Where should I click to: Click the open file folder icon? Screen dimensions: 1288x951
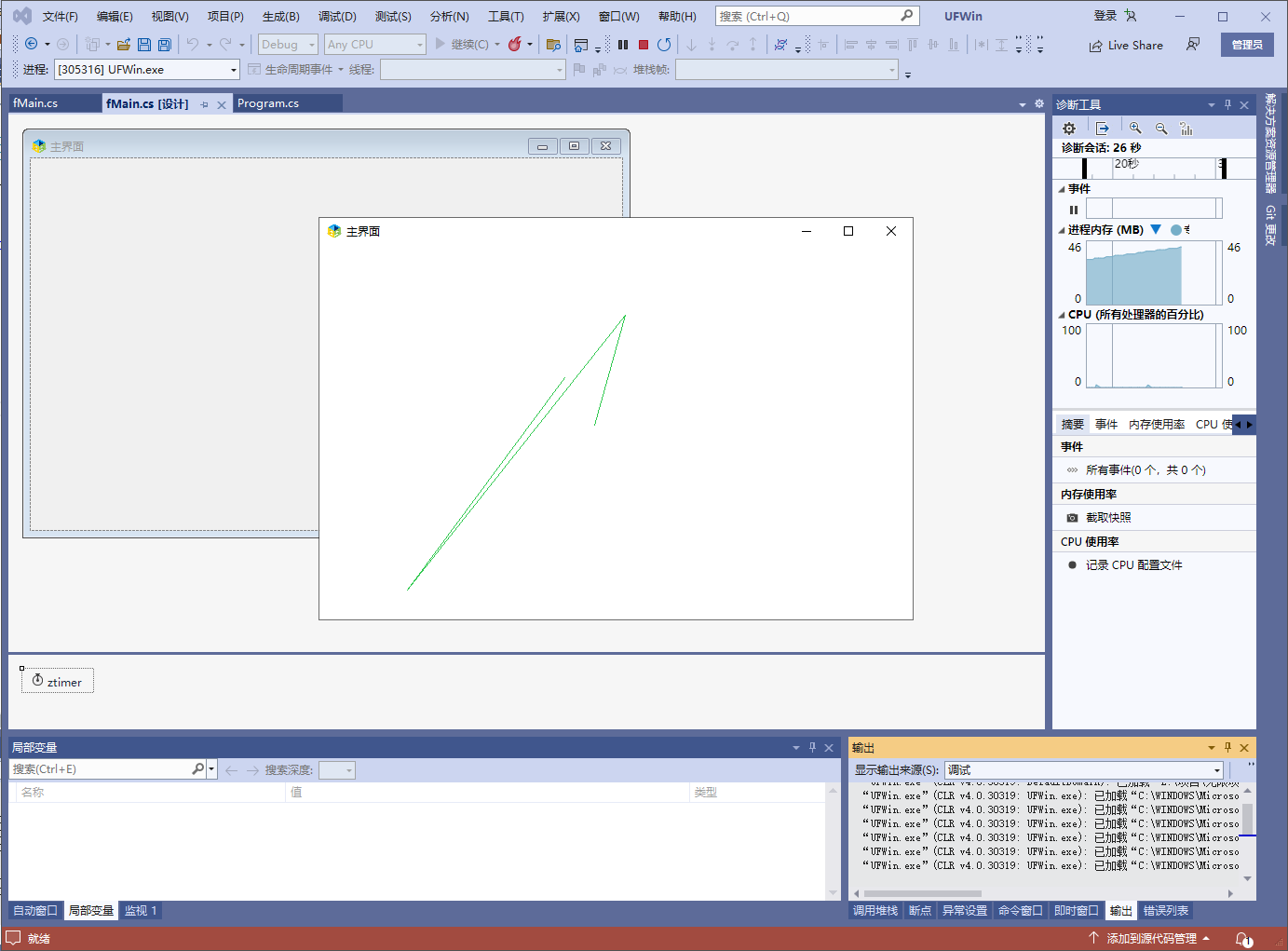(x=123, y=44)
